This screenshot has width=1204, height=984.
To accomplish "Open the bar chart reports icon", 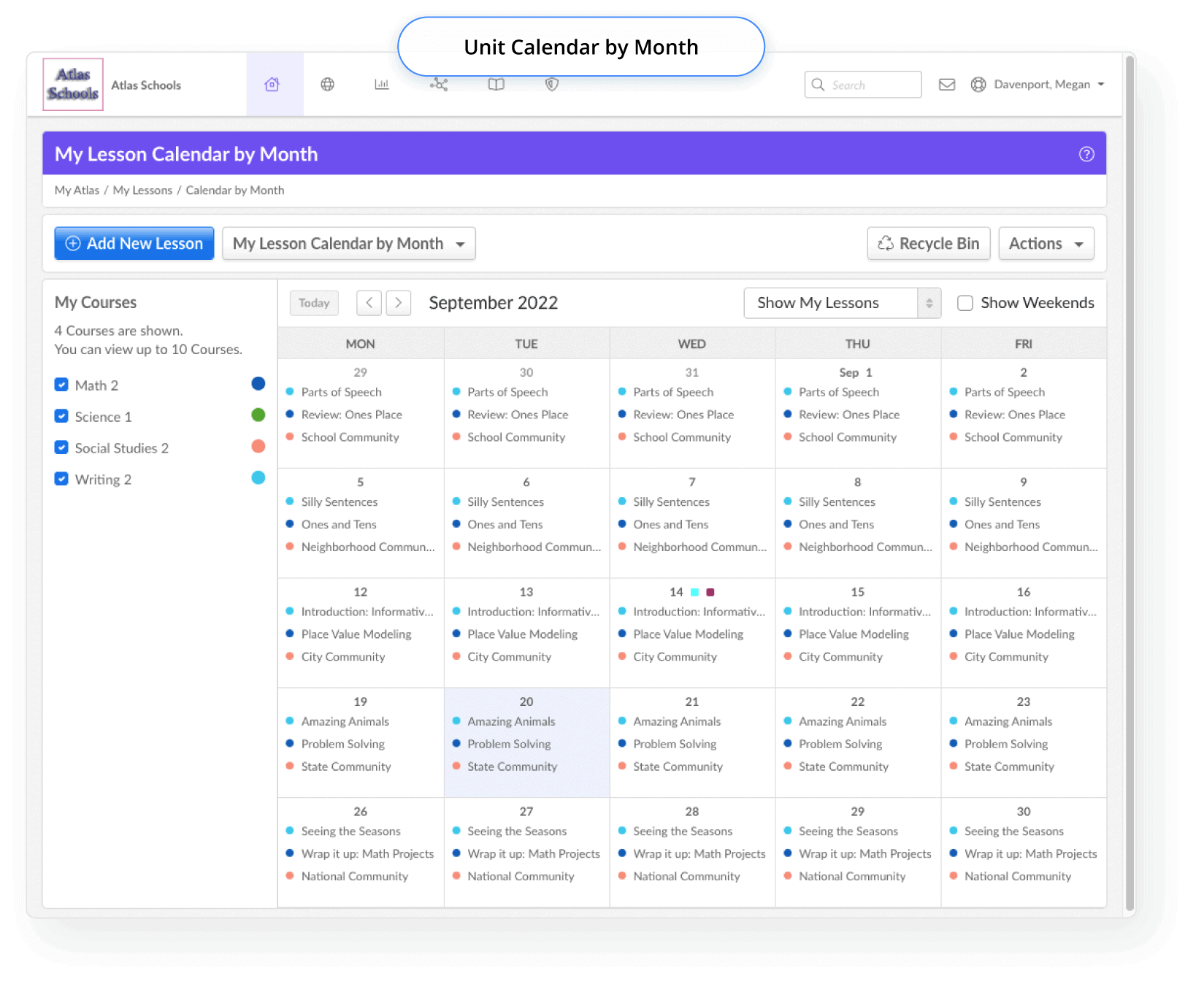I will click(x=382, y=85).
